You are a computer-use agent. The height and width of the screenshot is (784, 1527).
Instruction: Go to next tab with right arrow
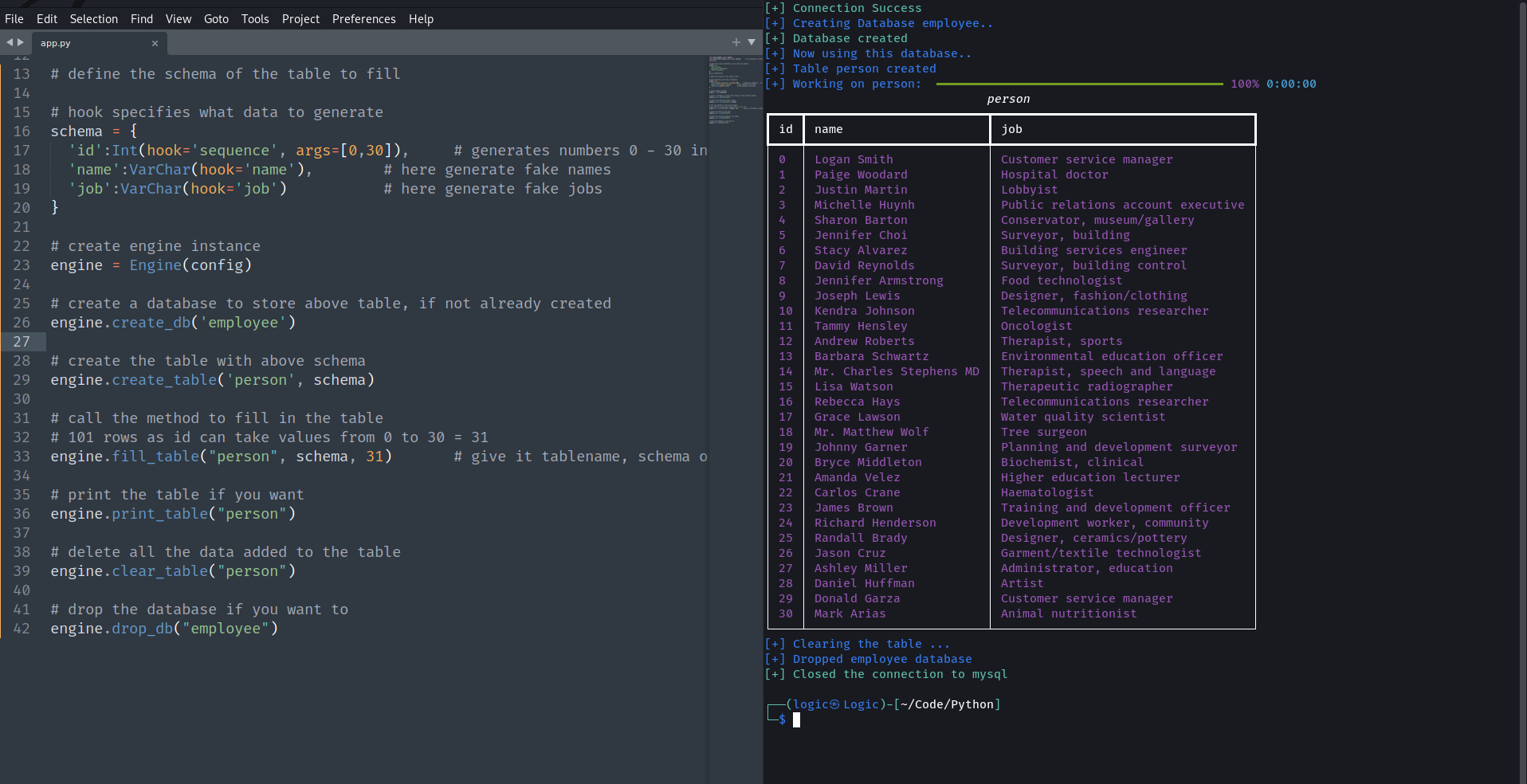21,42
